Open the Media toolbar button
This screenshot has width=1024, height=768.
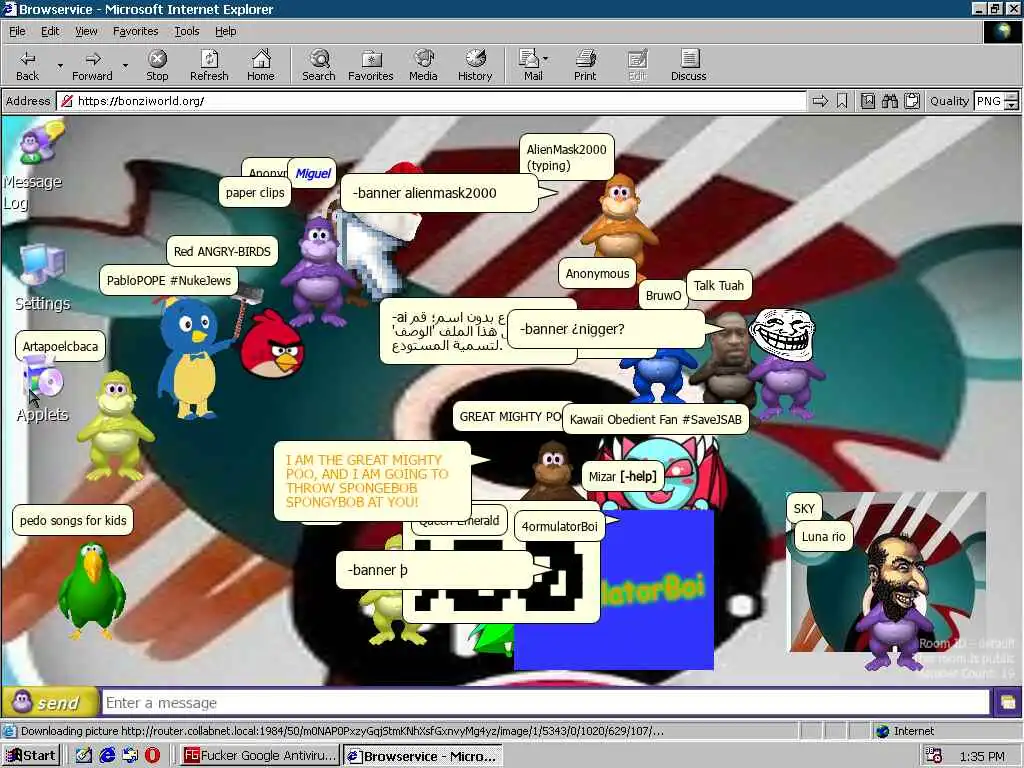pyautogui.click(x=423, y=65)
